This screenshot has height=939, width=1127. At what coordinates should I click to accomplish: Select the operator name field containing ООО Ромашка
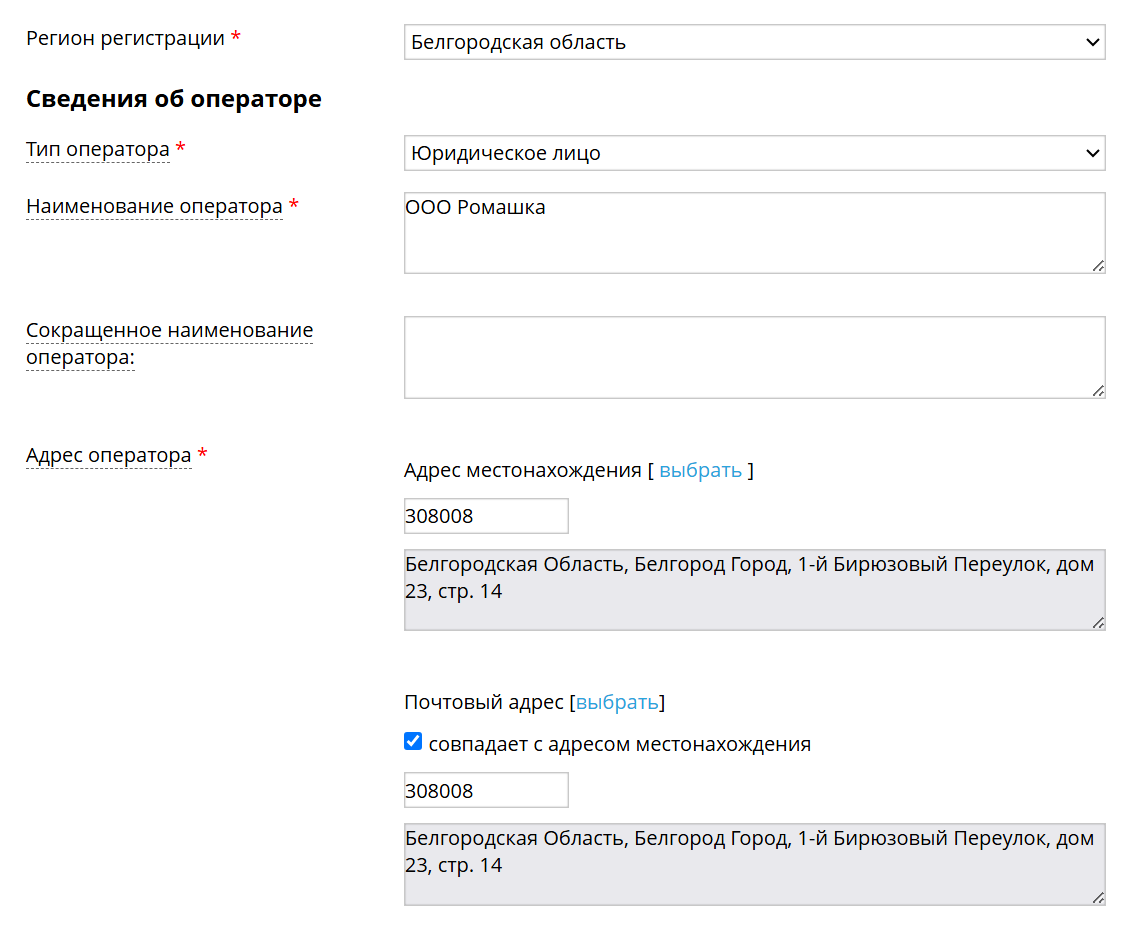pos(754,232)
